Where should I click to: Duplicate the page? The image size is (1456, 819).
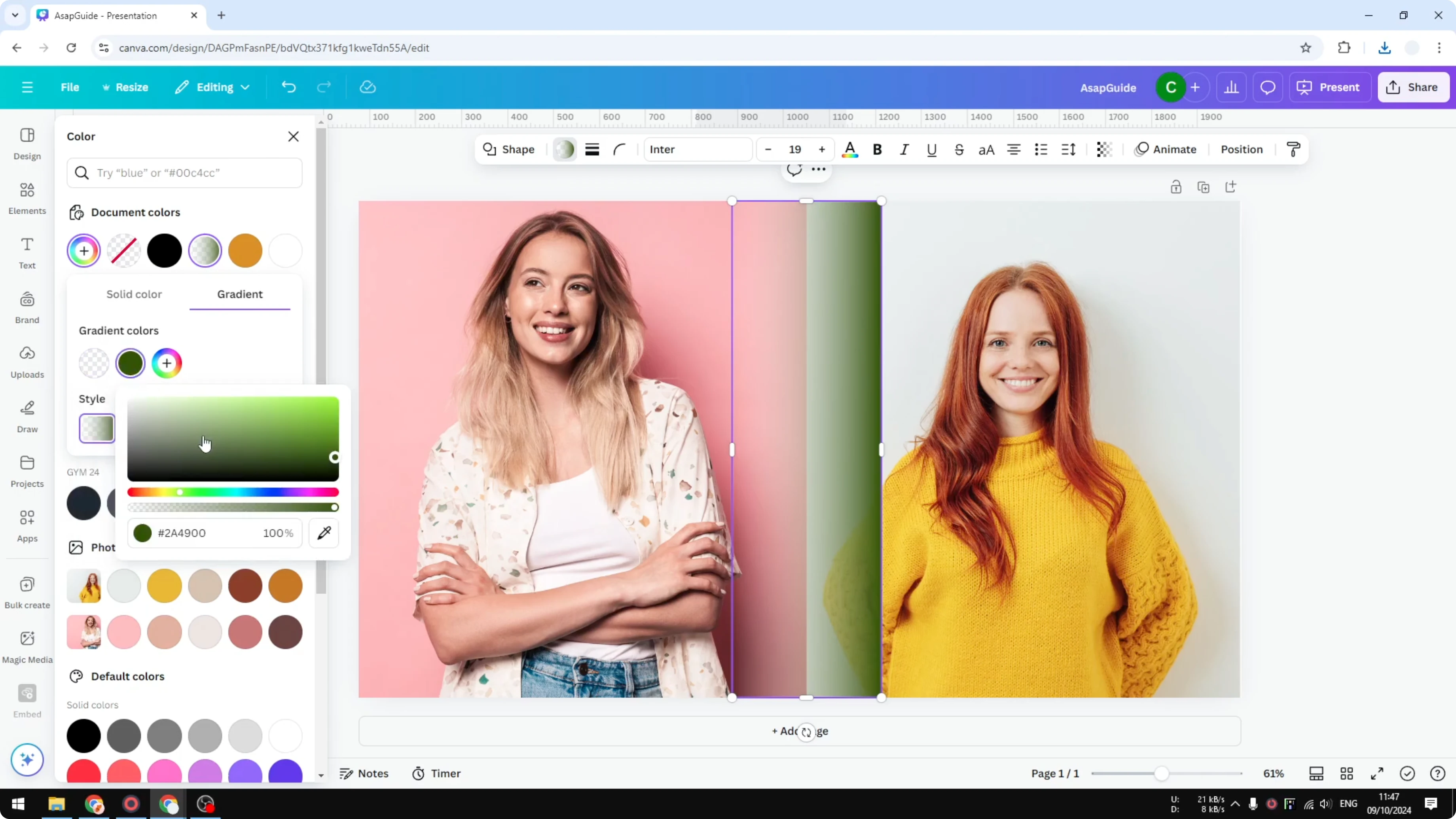[1203, 187]
